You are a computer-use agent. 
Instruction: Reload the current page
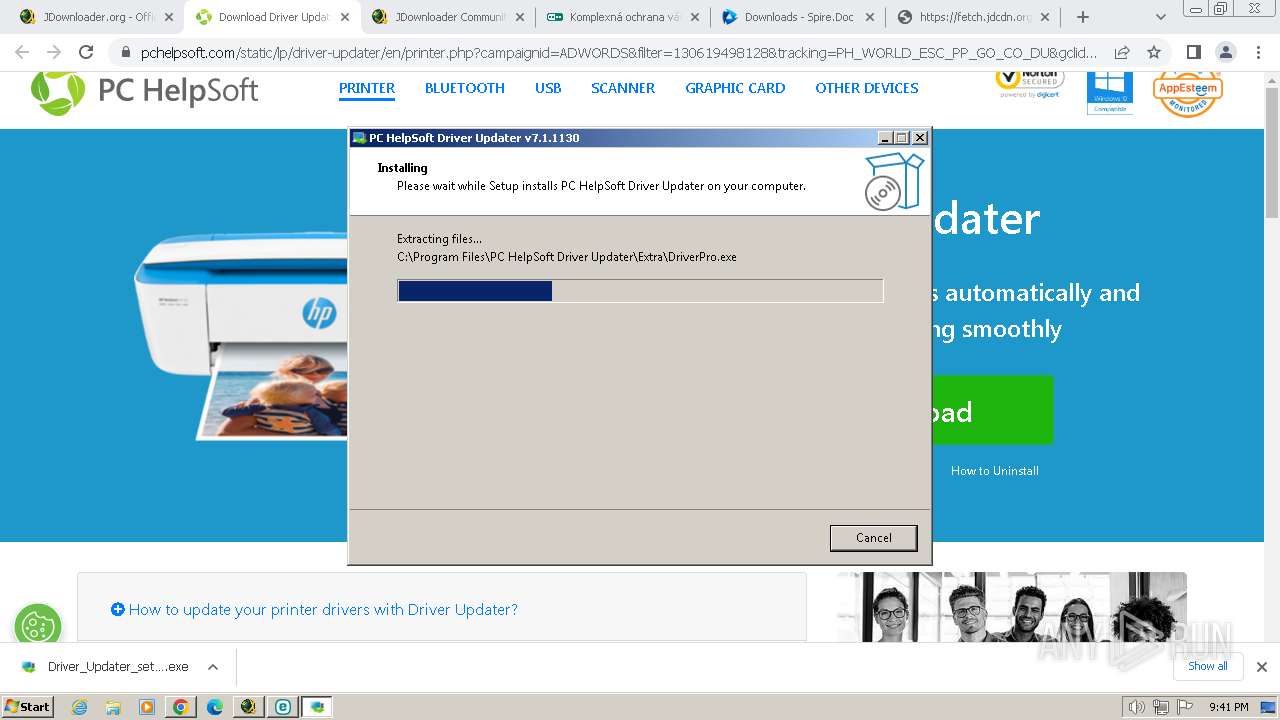tap(86, 53)
